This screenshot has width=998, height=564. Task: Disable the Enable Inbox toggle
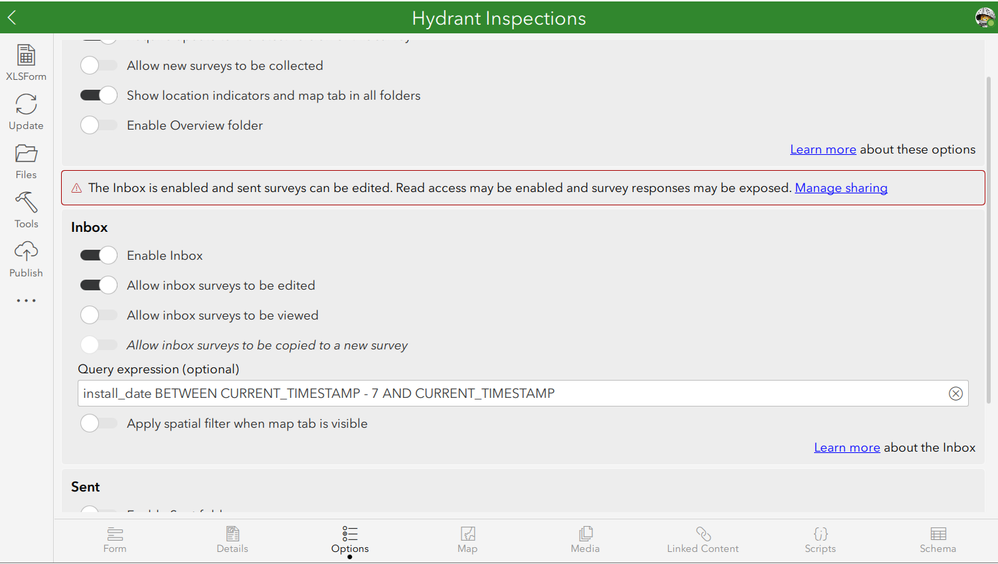pyautogui.click(x=98, y=256)
